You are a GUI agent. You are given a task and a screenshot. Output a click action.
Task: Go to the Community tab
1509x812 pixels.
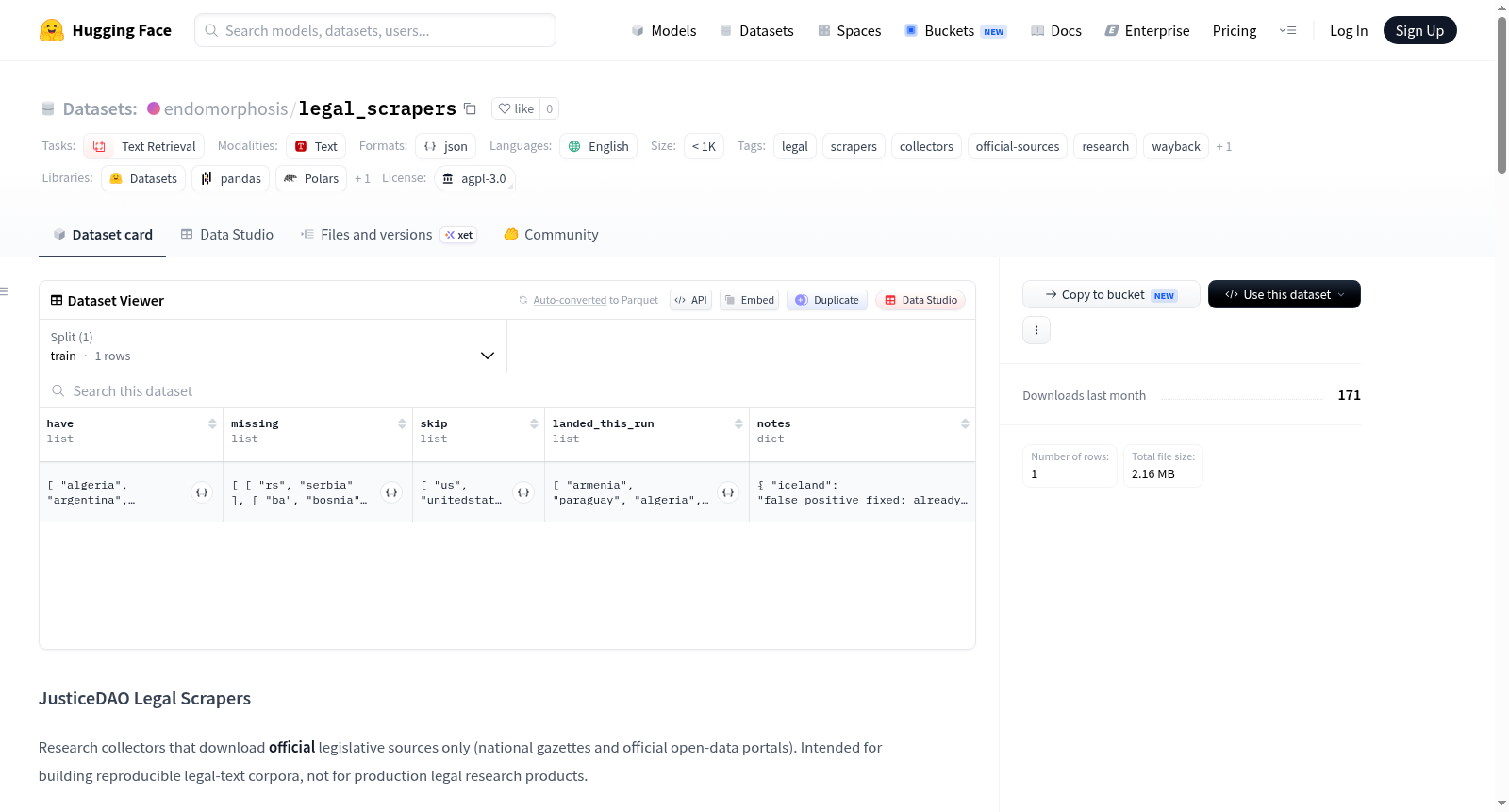point(552,235)
